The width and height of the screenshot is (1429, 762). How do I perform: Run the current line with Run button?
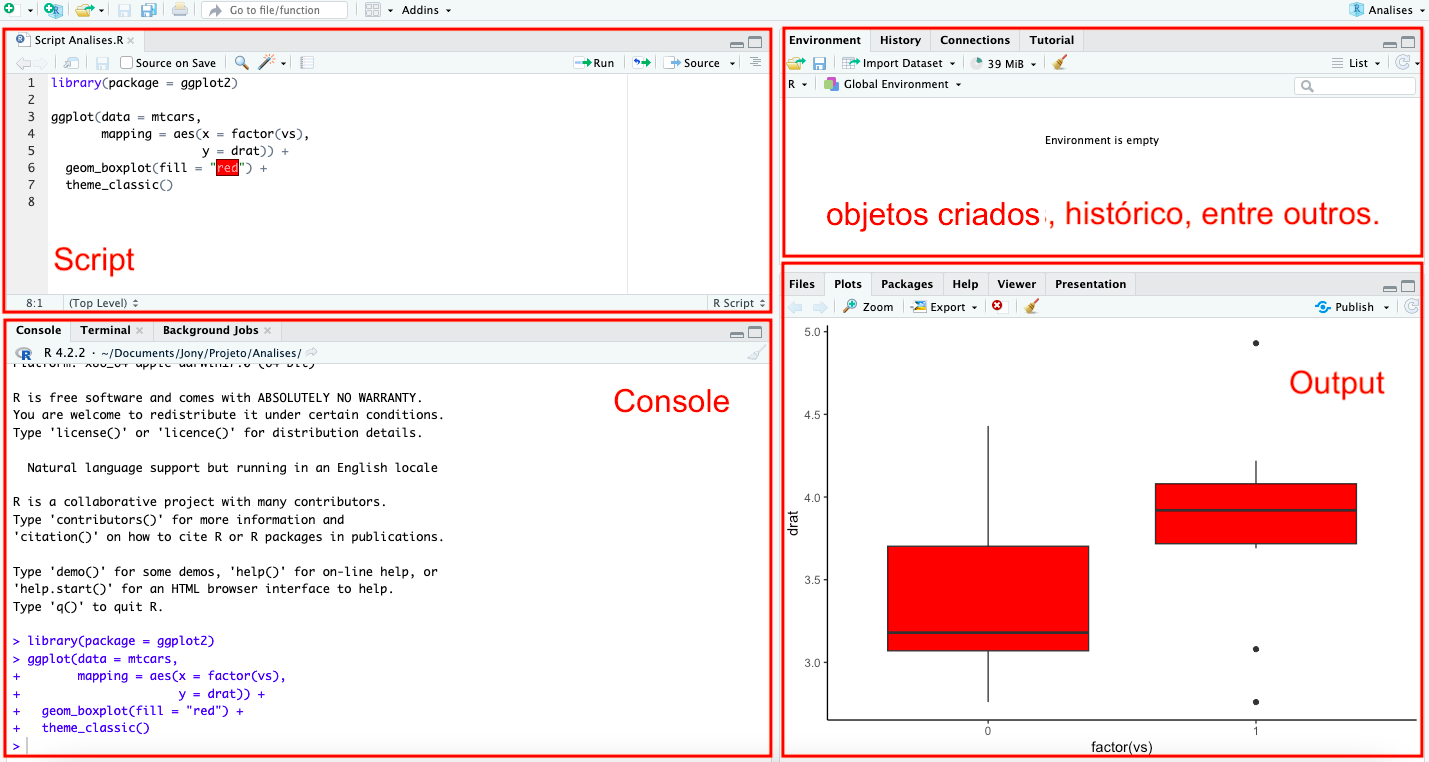point(594,63)
